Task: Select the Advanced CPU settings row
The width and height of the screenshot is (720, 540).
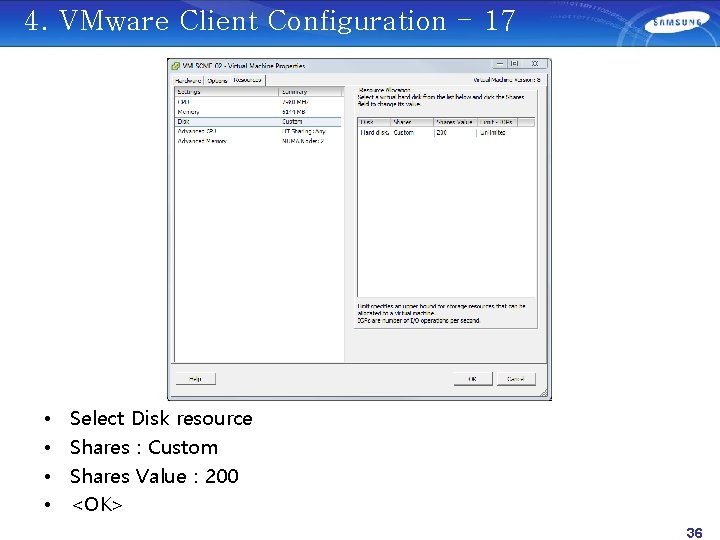Action: tap(258, 131)
